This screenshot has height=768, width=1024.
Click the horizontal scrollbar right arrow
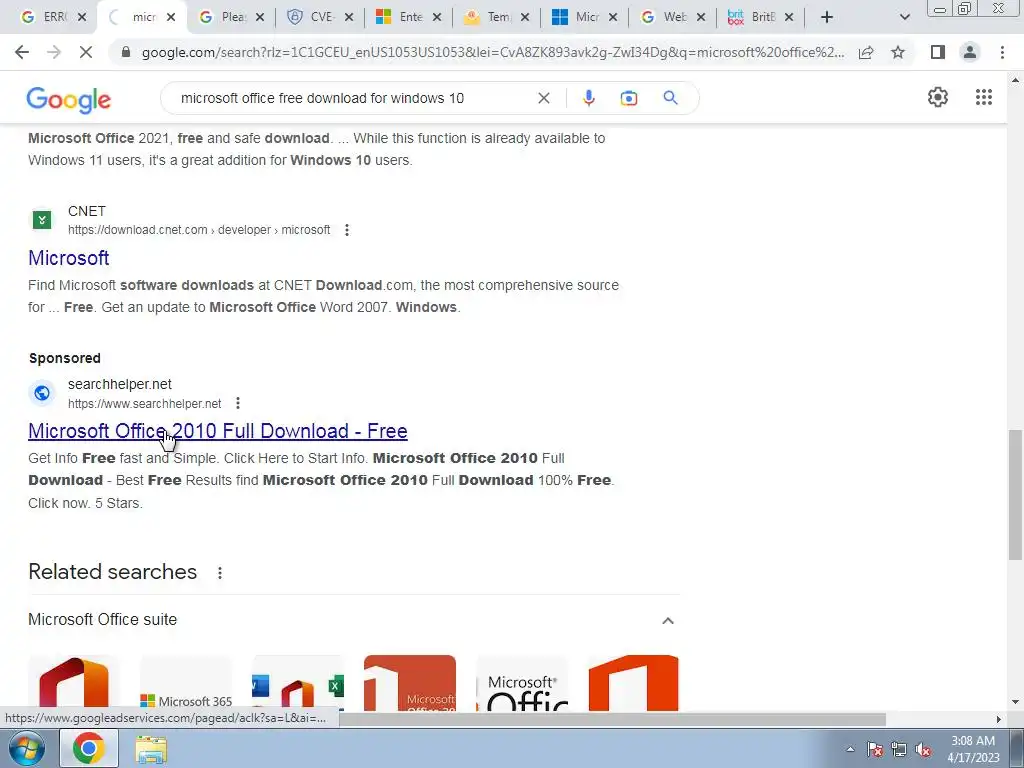tap(998, 719)
